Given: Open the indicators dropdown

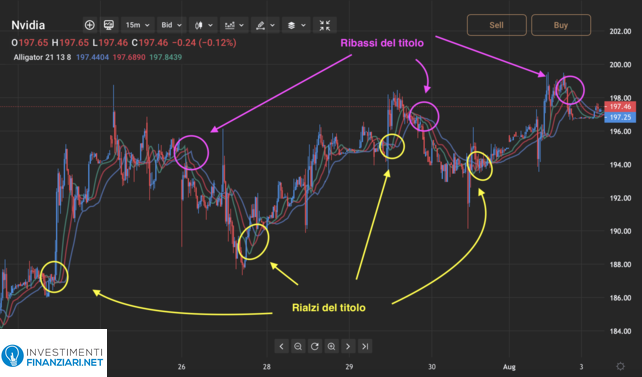Looking at the screenshot, I should pos(234,25).
